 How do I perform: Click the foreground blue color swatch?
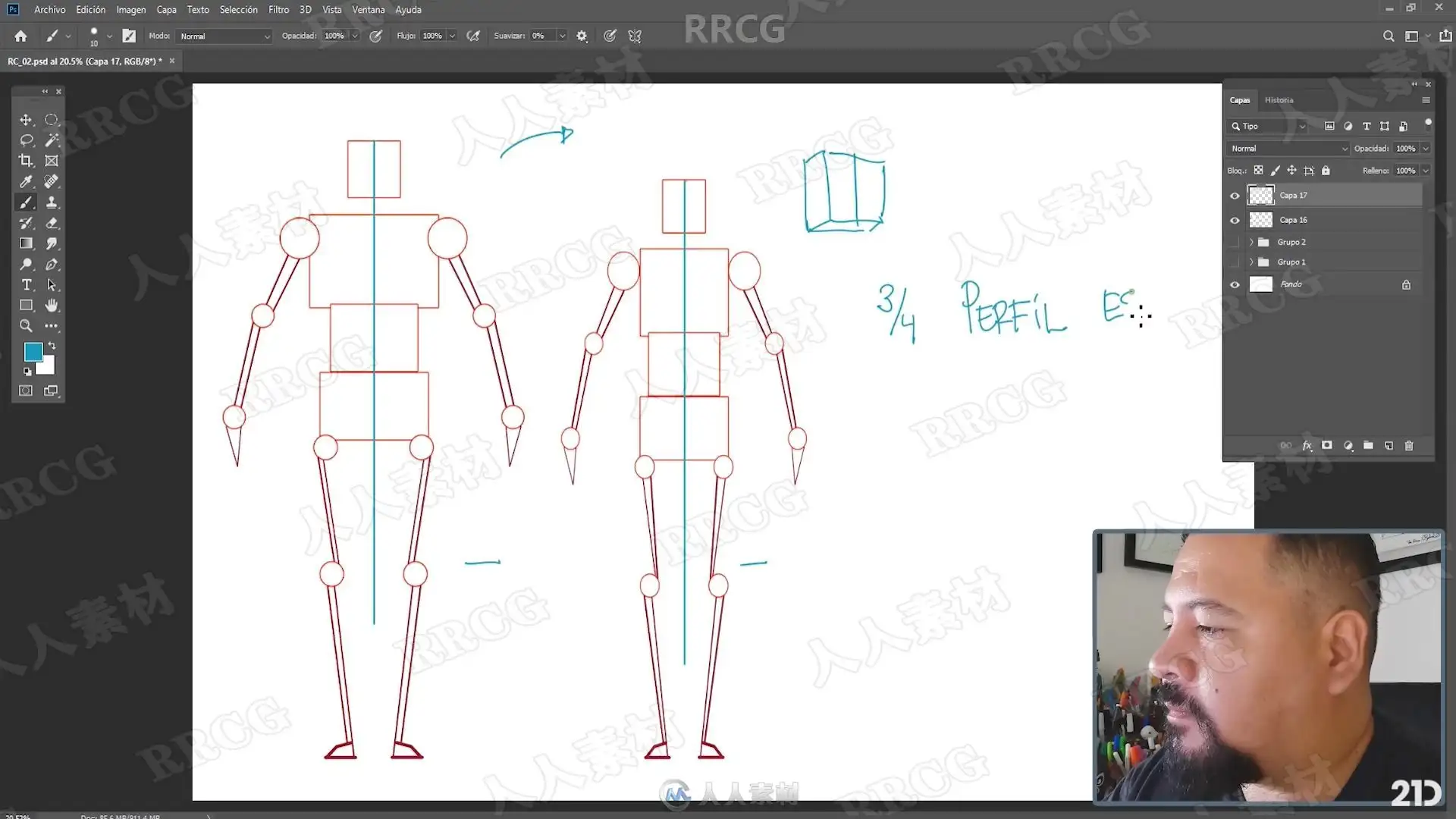click(x=33, y=352)
